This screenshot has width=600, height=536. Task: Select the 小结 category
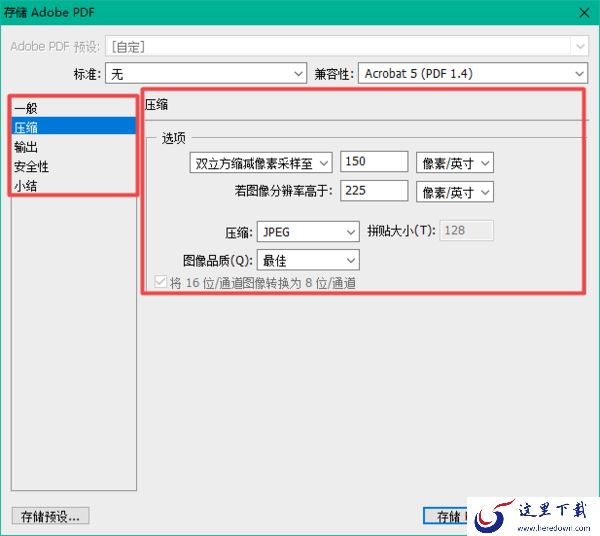pyautogui.click(x=73, y=186)
